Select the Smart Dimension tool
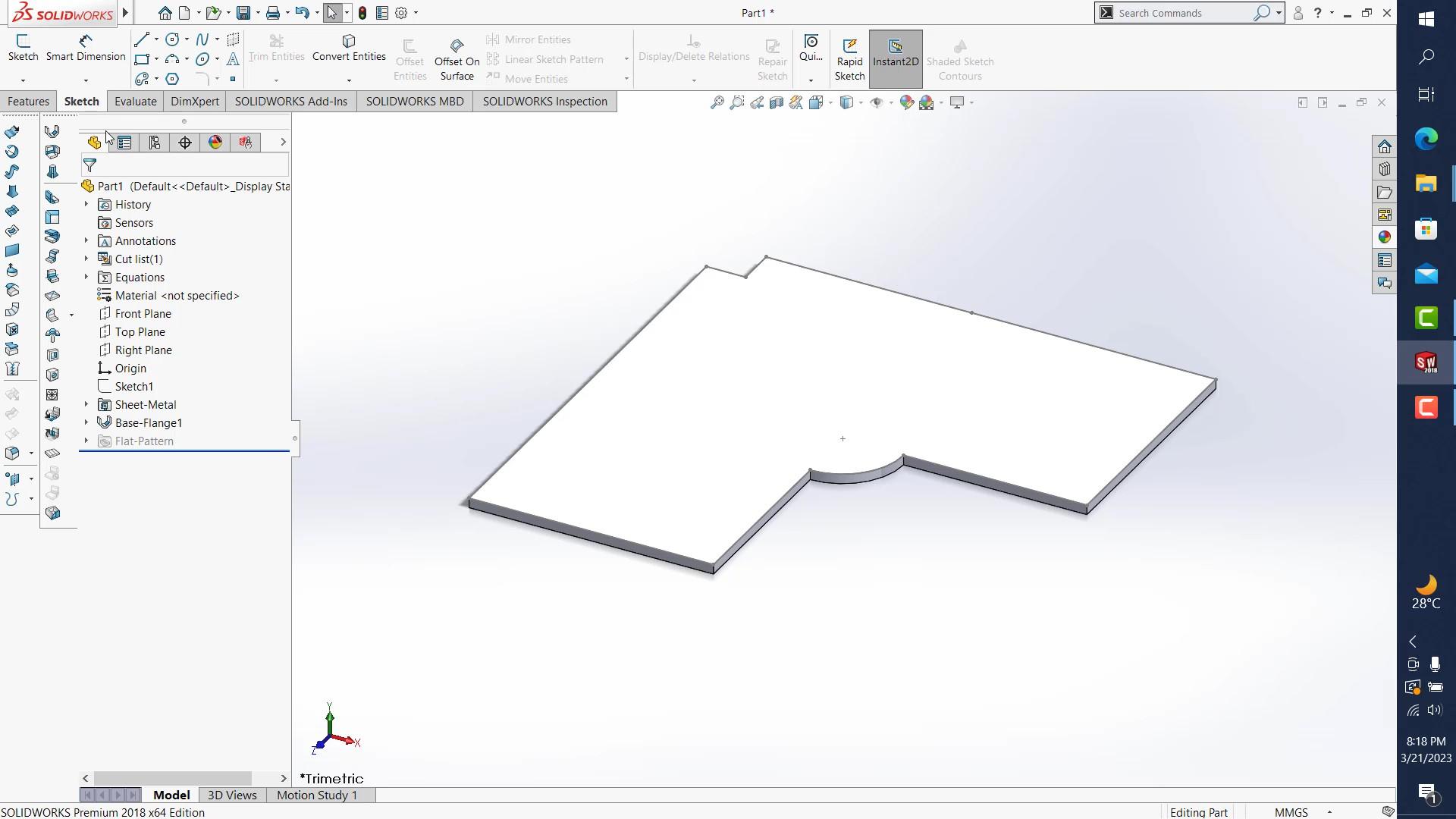 [x=86, y=48]
